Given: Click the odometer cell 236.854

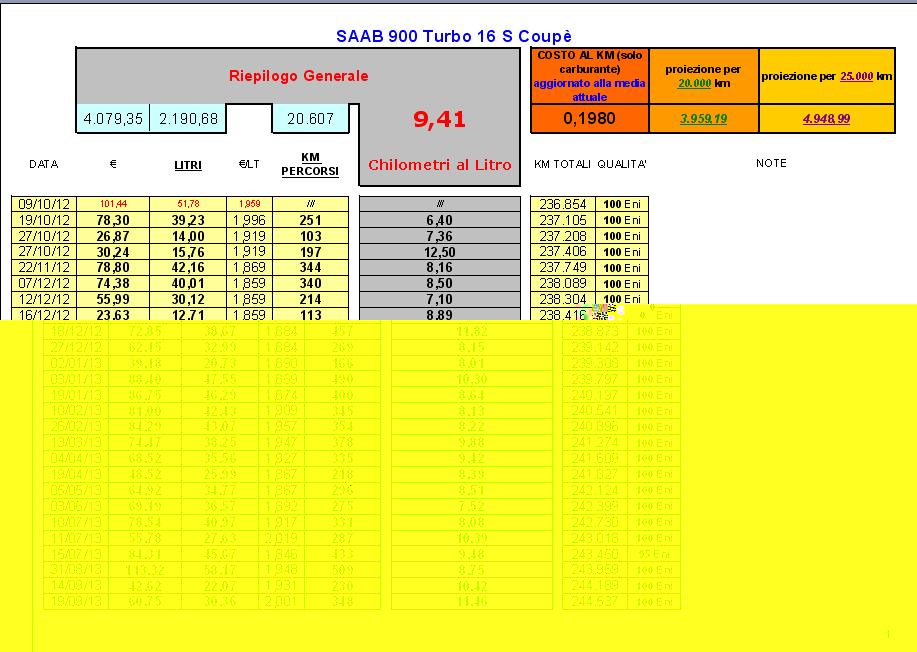Looking at the screenshot, I should (x=563, y=204).
